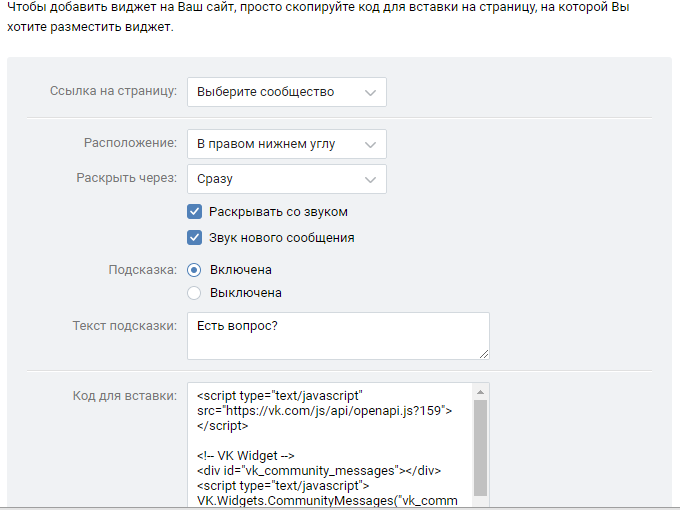This screenshot has height=510, width=680.
Task: Select the "Включена" radio button
Action: pos(194,270)
